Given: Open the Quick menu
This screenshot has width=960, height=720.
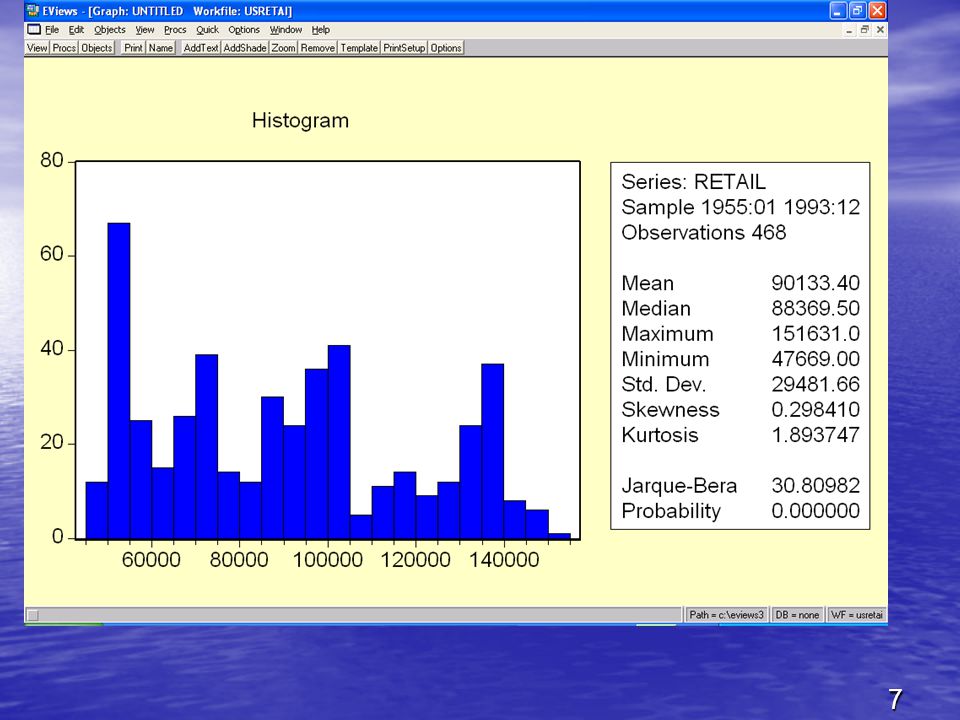Looking at the screenshot, I should [x=208, y=29].
